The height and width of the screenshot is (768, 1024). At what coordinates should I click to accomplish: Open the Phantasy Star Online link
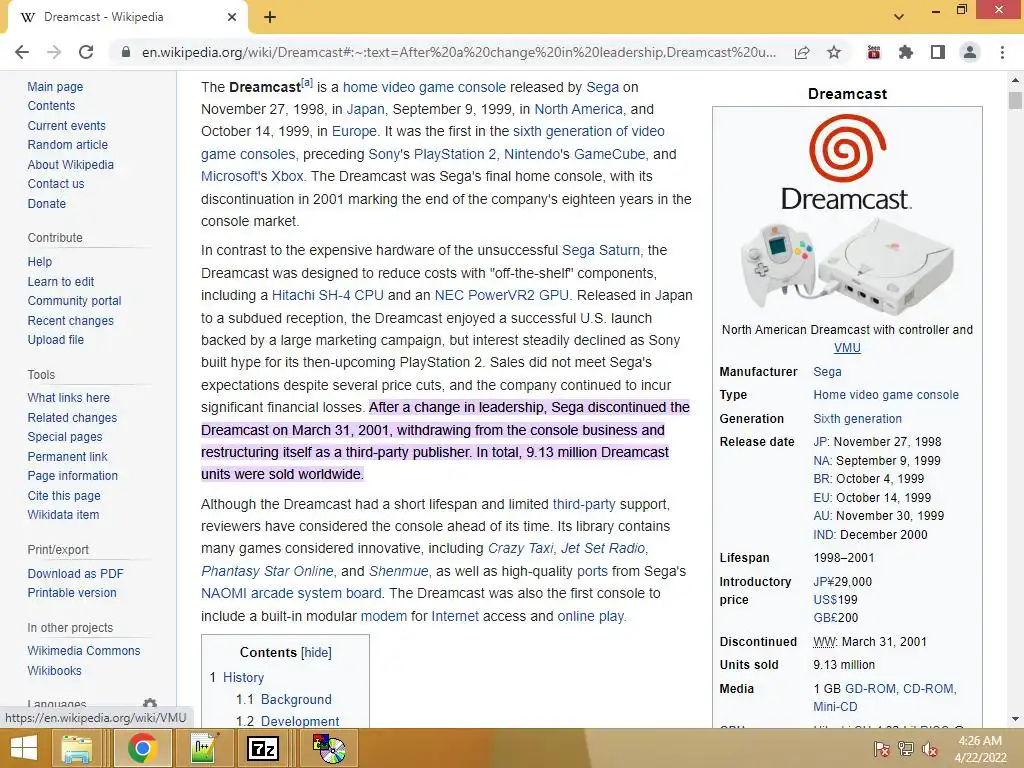click(267, 571)
